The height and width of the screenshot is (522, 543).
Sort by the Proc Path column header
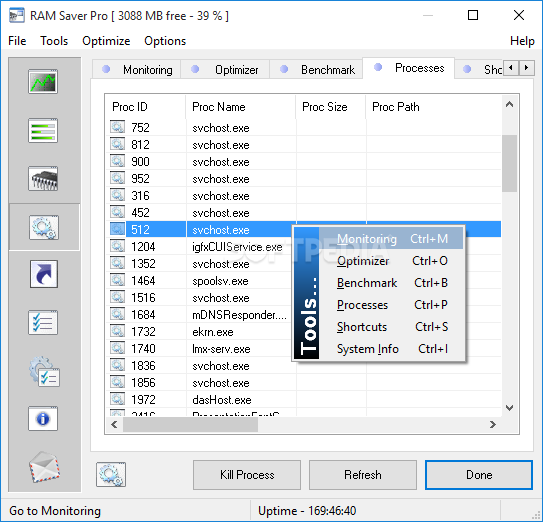[x=434, y=107]
